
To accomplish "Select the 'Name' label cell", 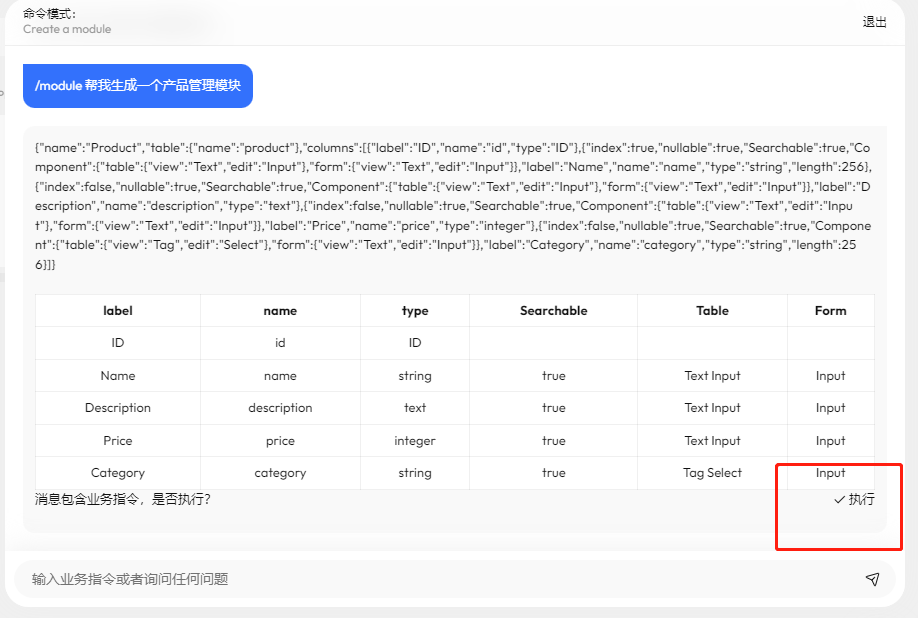I will click(x=118, y=376).
